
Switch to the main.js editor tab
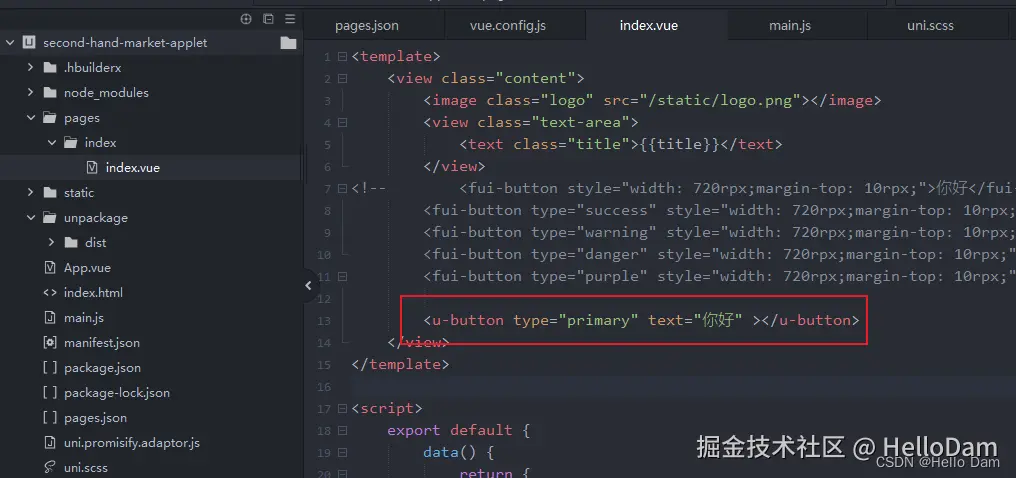[790, 26]
